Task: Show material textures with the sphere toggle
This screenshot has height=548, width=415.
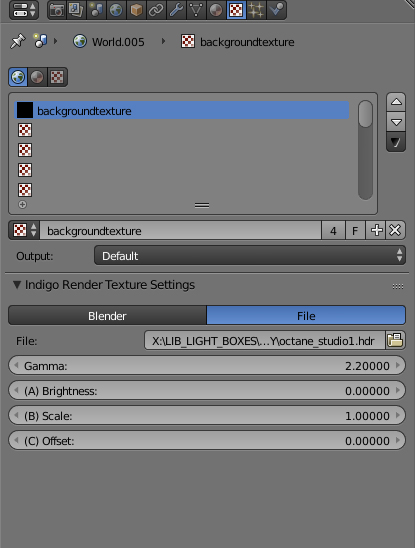Action: [x=37, y=77]
